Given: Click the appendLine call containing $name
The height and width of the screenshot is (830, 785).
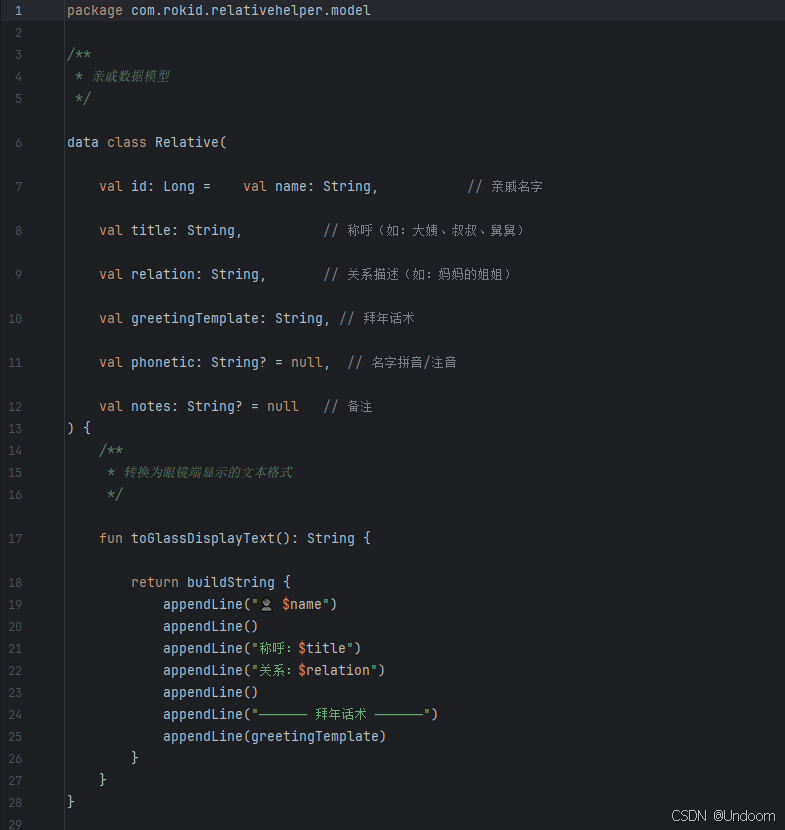Looking at the screenshot, I should point(250,604).
